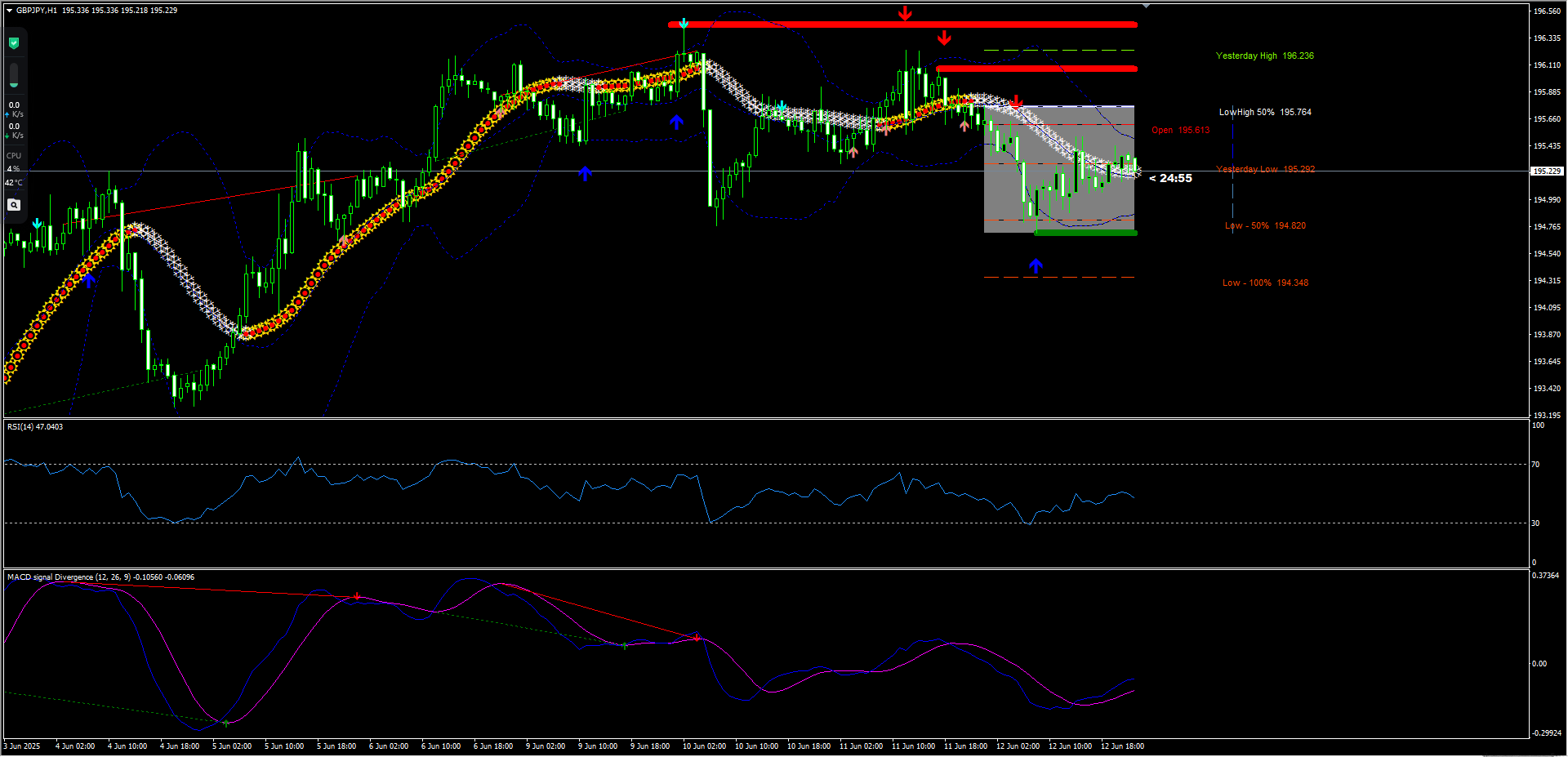Click the chart shift triangle on the top edge
The height and width of the screenshot is (757, 1568).
pos(1146,6)
